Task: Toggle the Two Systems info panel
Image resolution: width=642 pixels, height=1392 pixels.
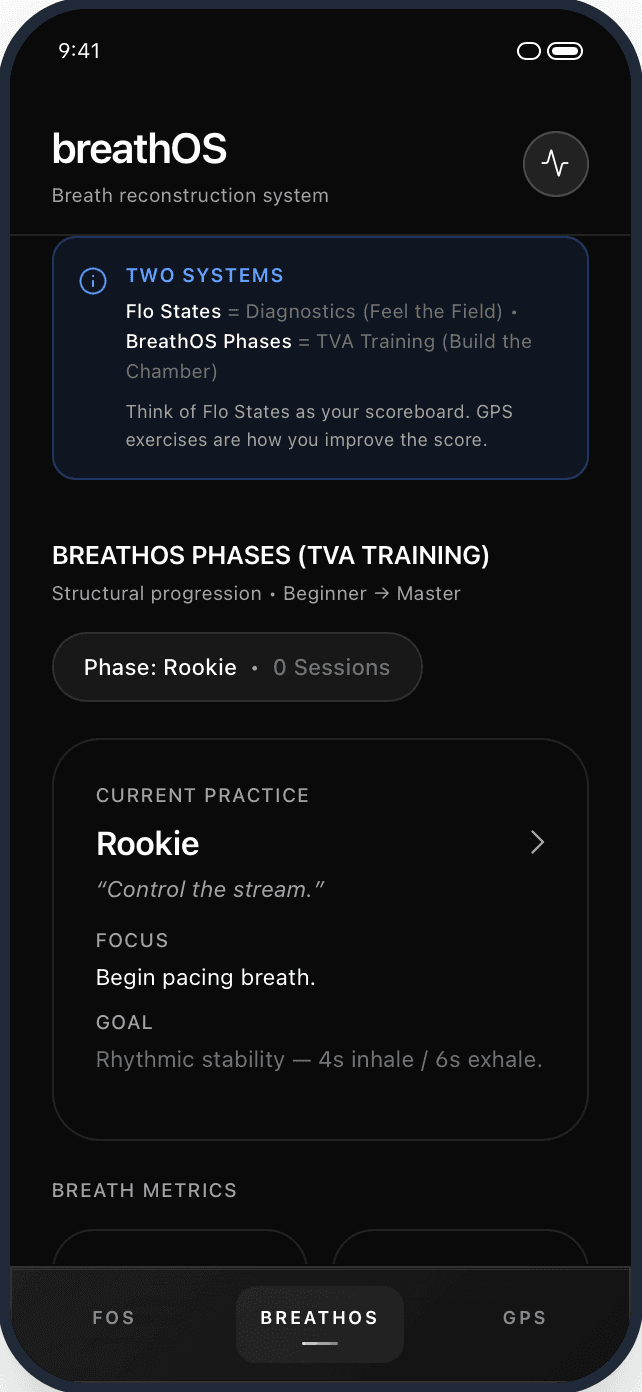Action: coord(320,357)
